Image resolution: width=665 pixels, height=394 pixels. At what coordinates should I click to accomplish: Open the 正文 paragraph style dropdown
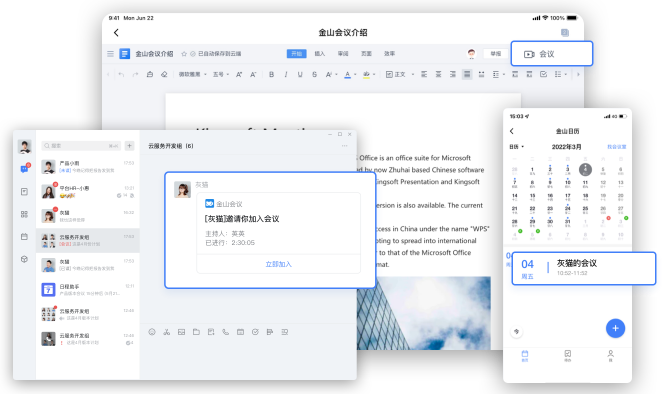[x=400, y=75]
